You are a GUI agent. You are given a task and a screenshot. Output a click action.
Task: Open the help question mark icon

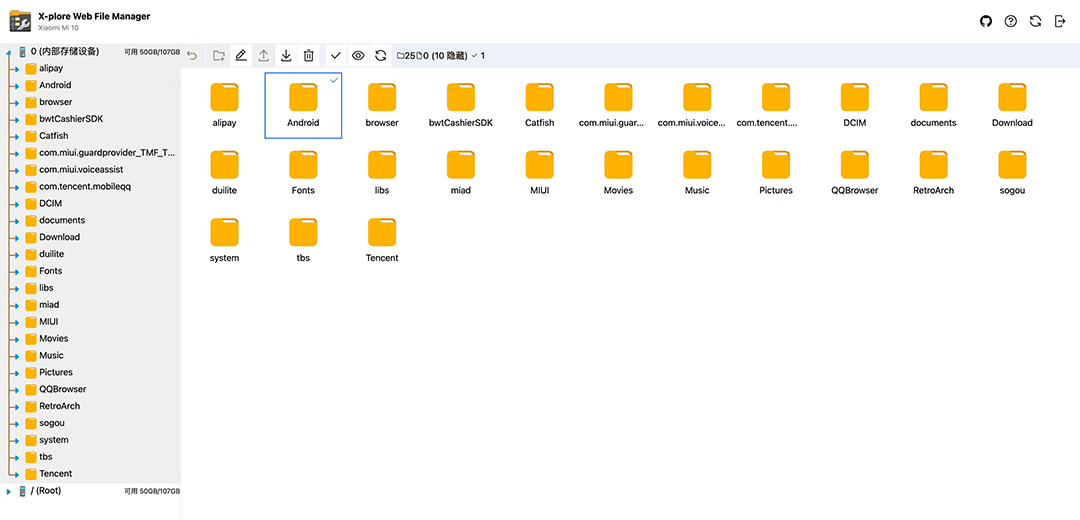point(1010,21)
